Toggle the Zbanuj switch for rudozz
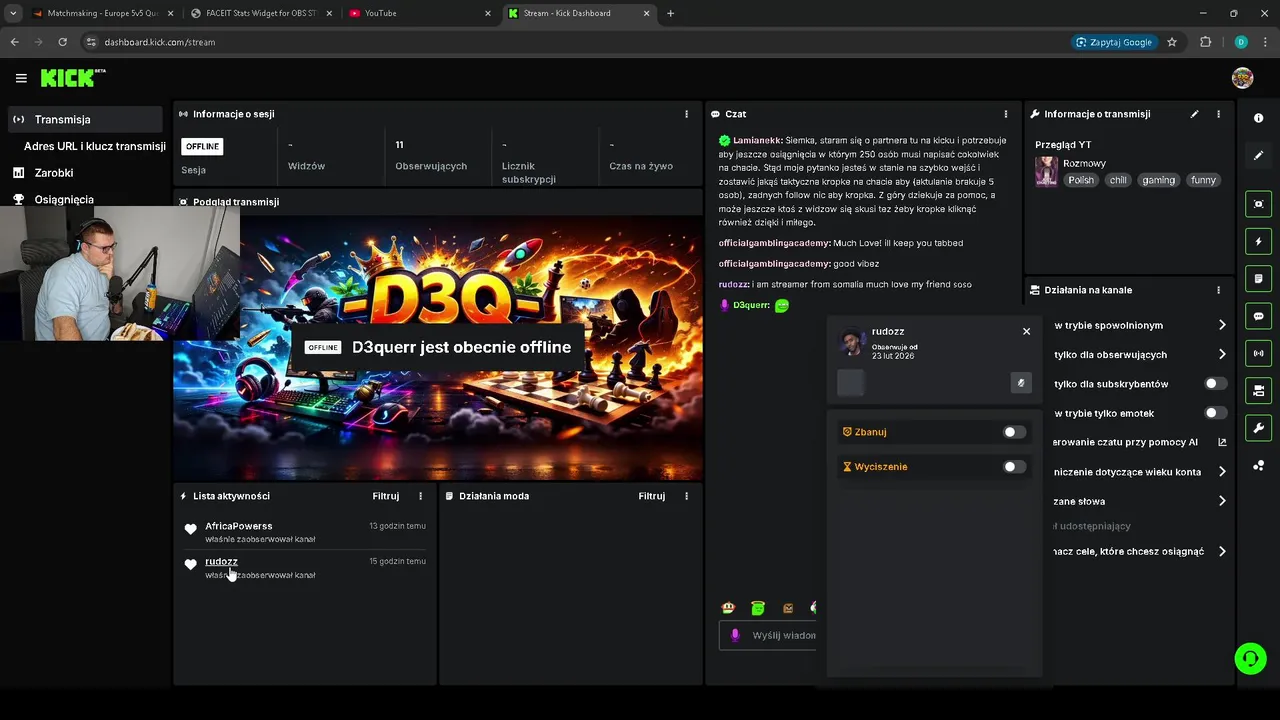 click(x=1014, y=432)
